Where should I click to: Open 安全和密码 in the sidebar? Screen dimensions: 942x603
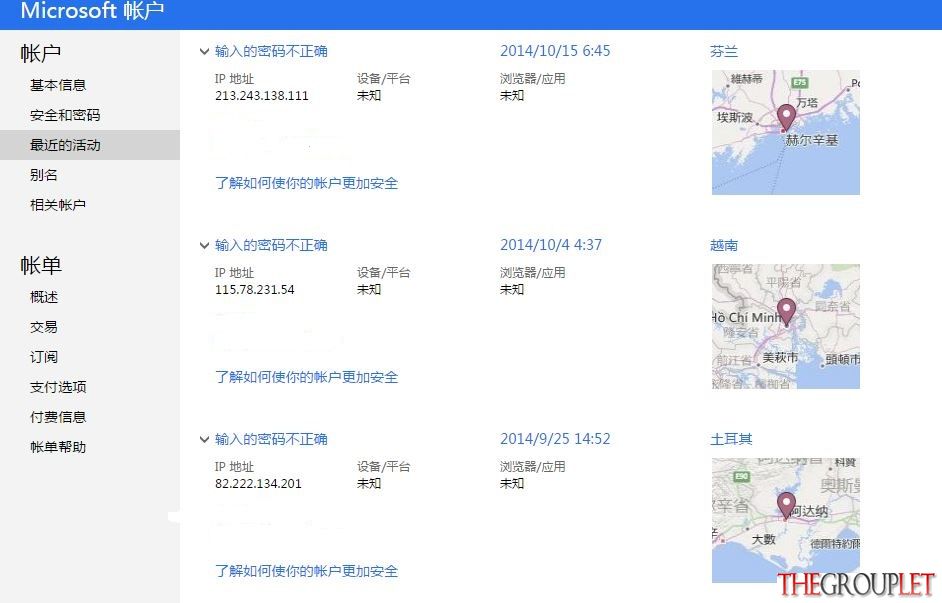[x=65, y=115]
